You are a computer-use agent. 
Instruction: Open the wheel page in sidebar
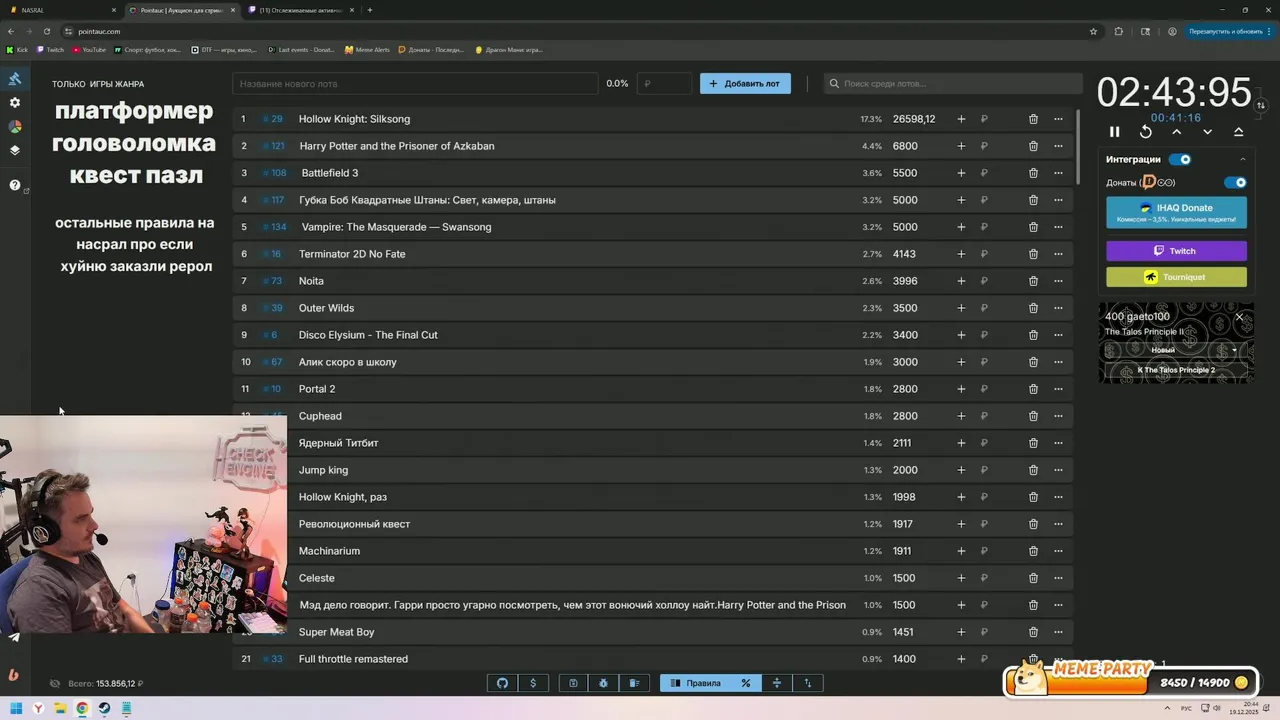[x=15, y=127]
